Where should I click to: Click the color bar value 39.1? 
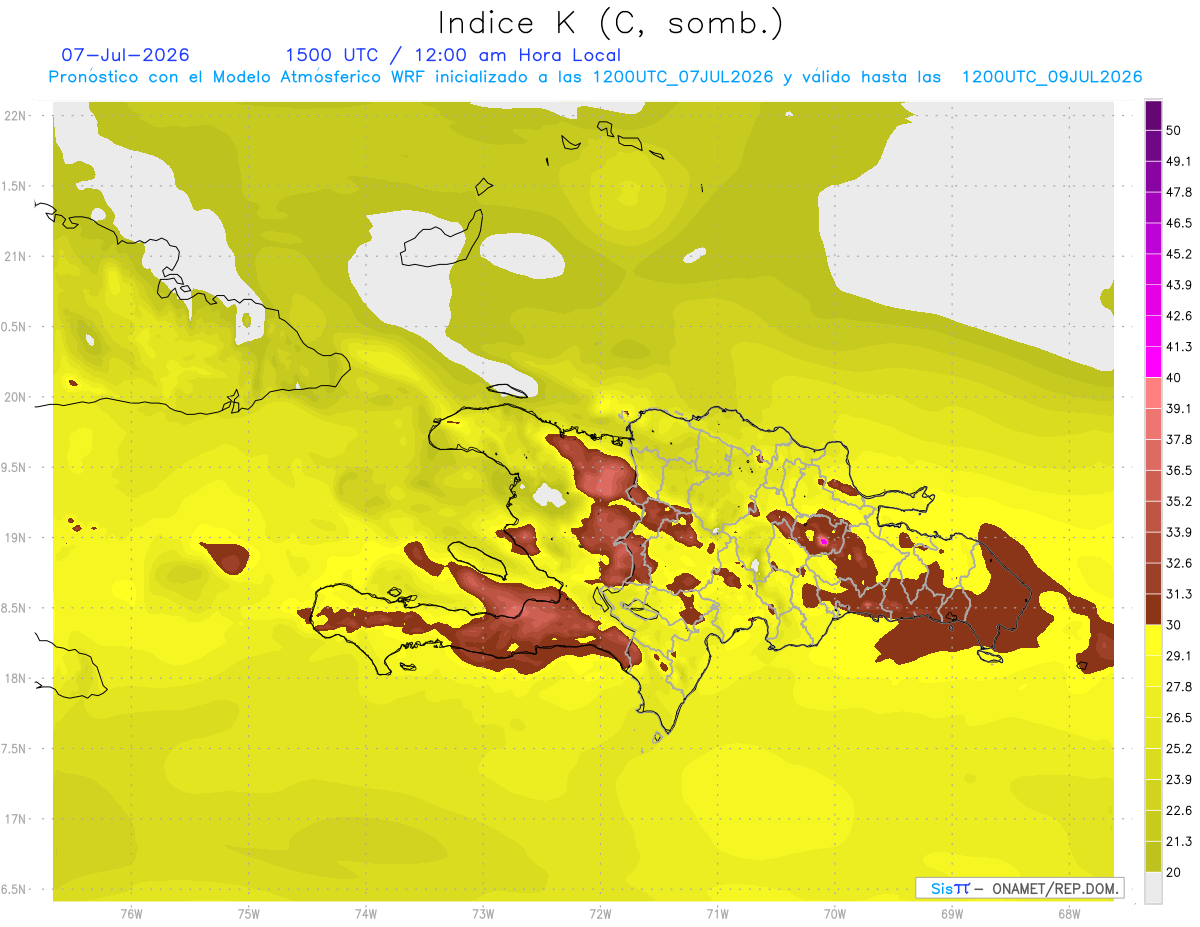[x=1179, y=409]
